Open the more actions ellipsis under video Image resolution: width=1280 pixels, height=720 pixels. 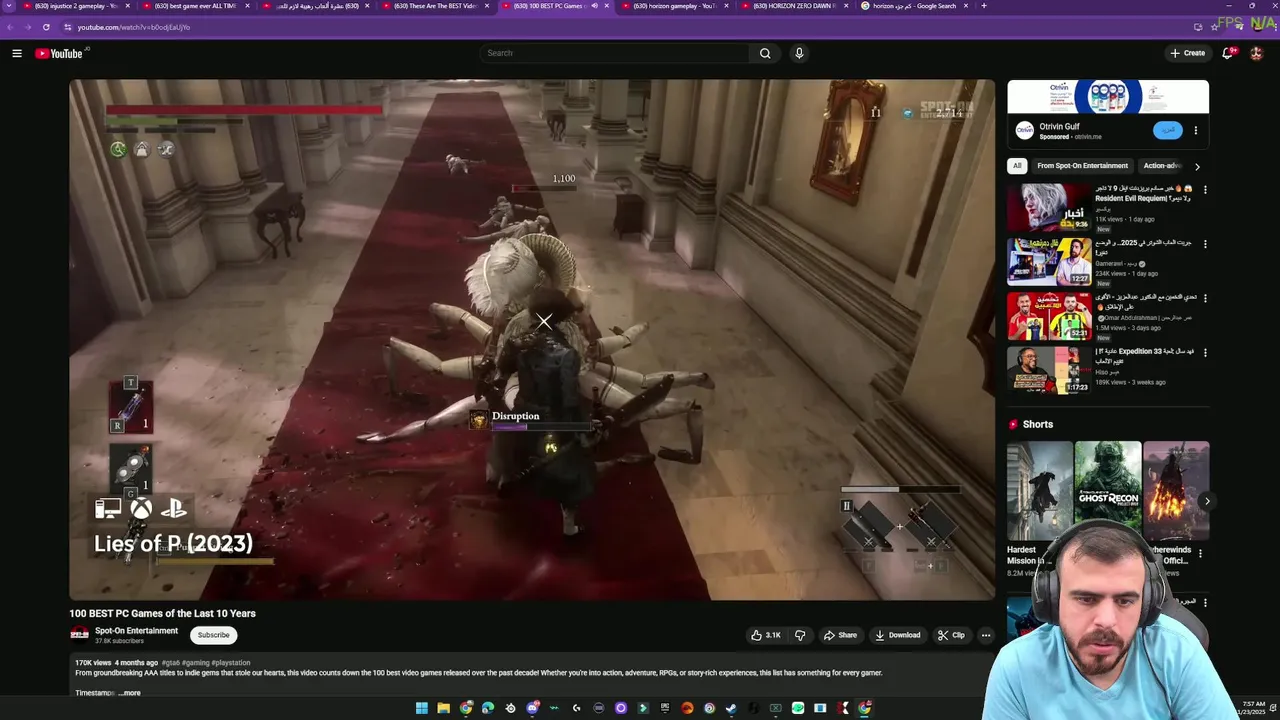click(x=986, y=635)
